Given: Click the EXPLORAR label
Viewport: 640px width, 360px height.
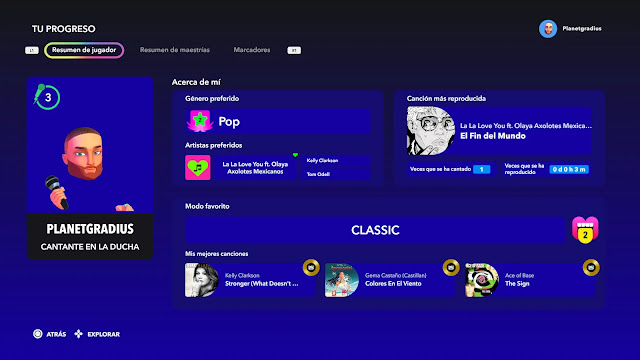Looking at the screenshot, I should coord(104,334).
